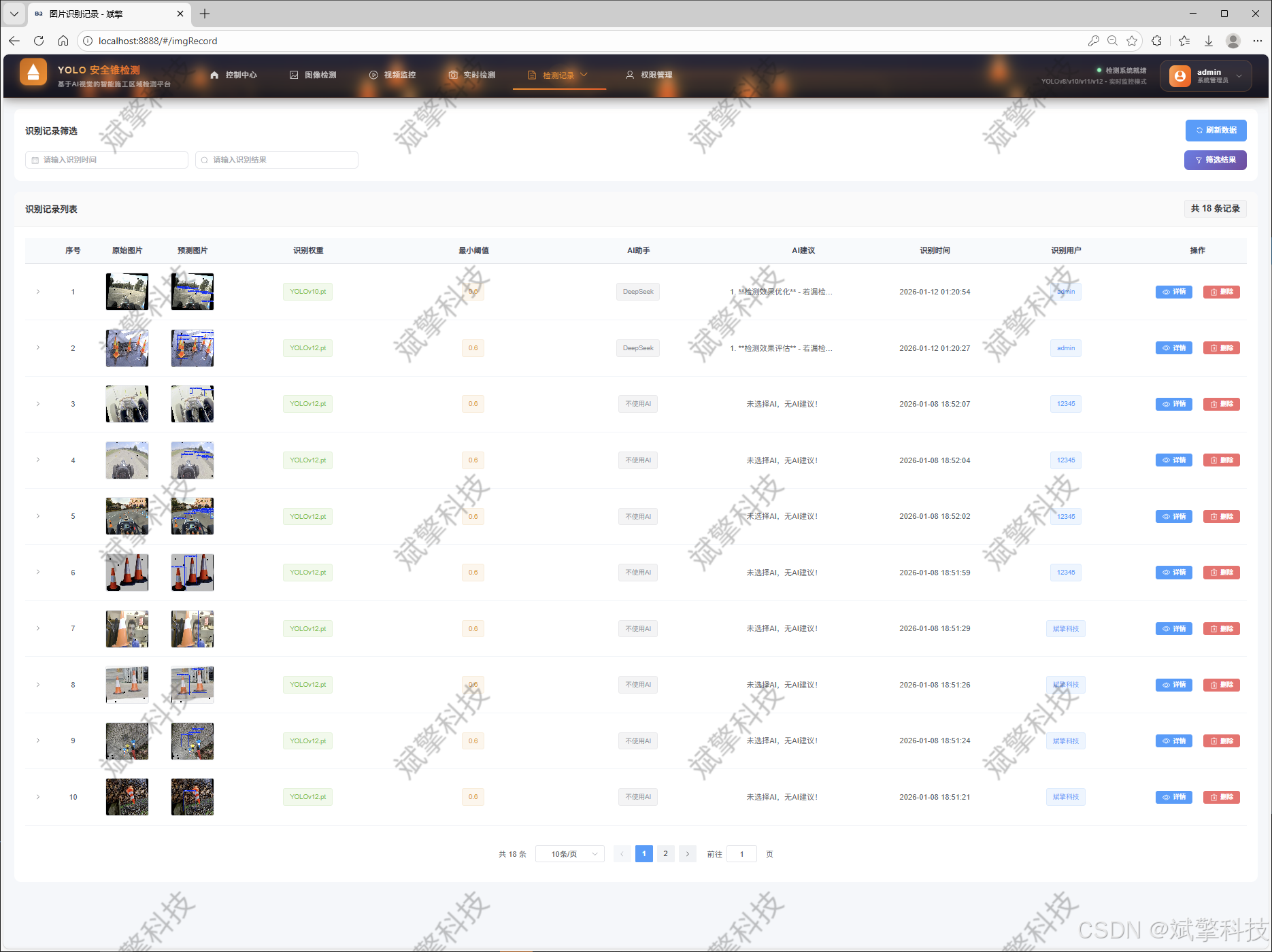1272x952 pixels.
Task: Reload the page with the refresh icon
Action: tap(39, 41)
